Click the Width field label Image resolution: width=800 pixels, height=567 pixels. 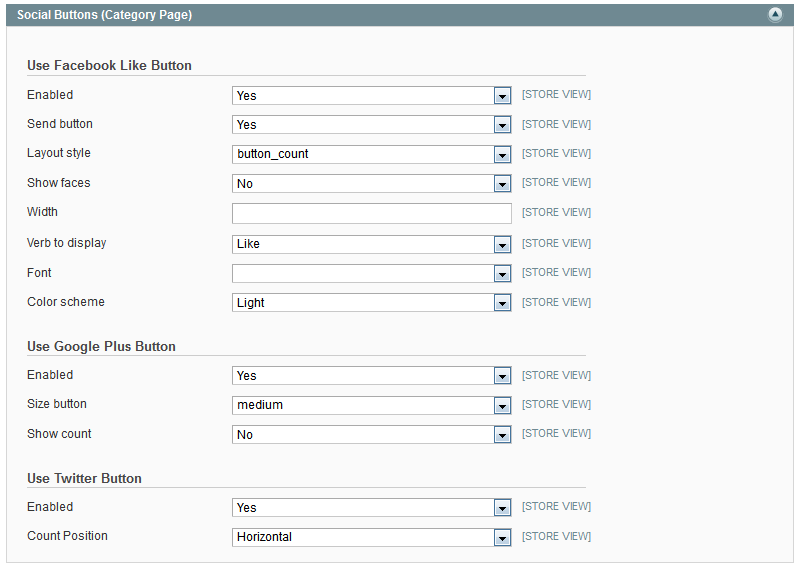[43, 212]
